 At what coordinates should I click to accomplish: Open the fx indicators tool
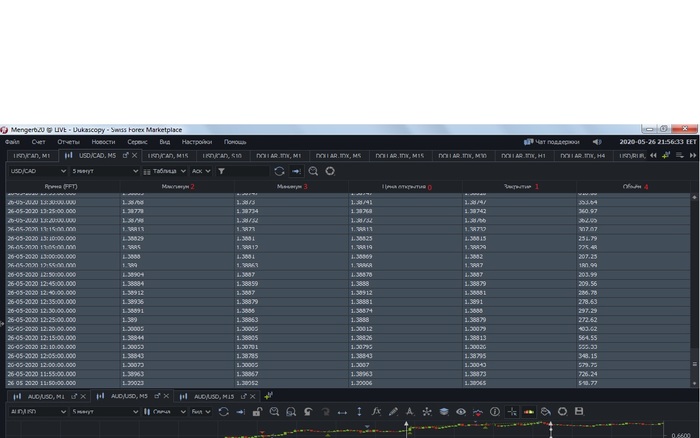(x=376, y=412)
